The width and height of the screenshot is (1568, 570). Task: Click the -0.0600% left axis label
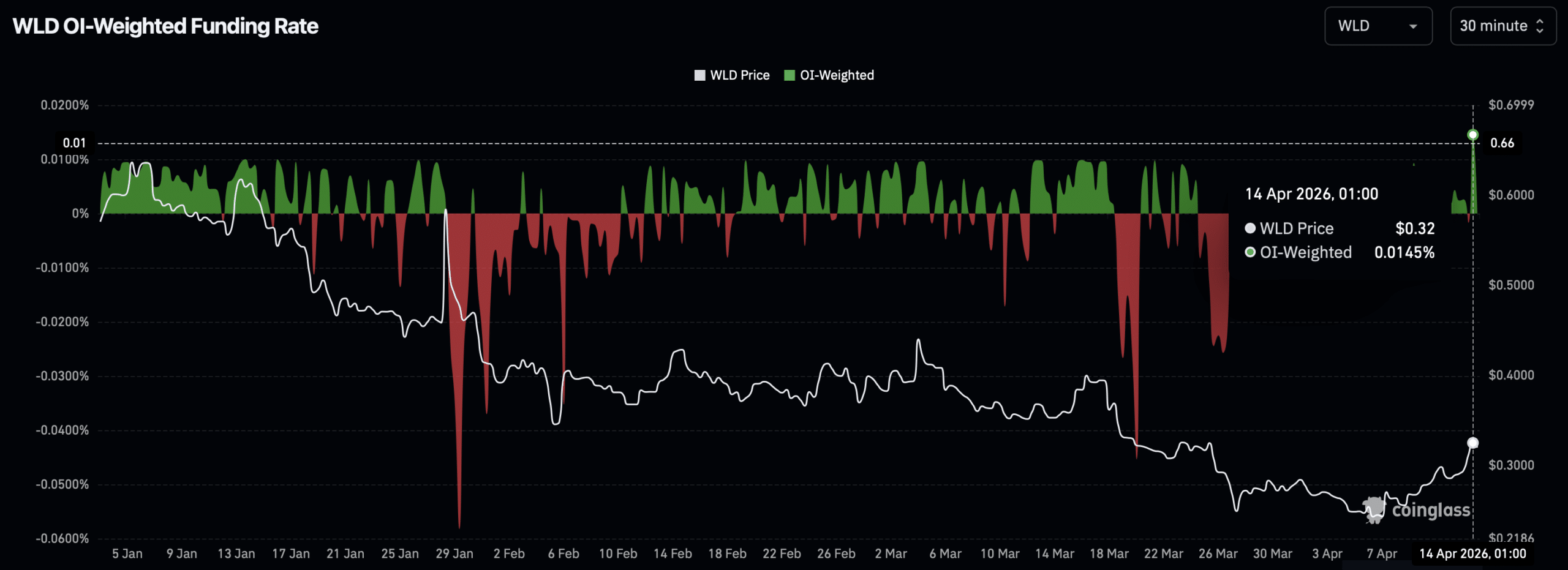(x=62, y=539)
